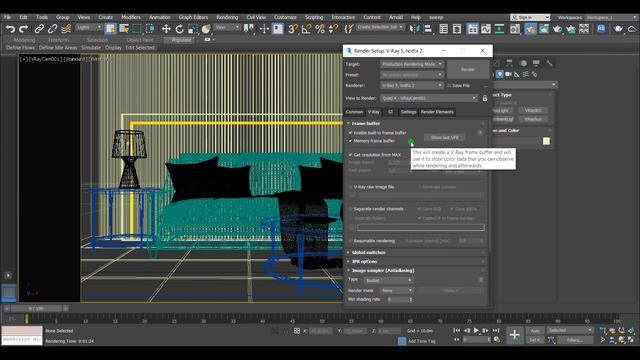Viewport: 640px width, 360px height.
Task: Switch to the Settings tab
Action: pos(408,112)
